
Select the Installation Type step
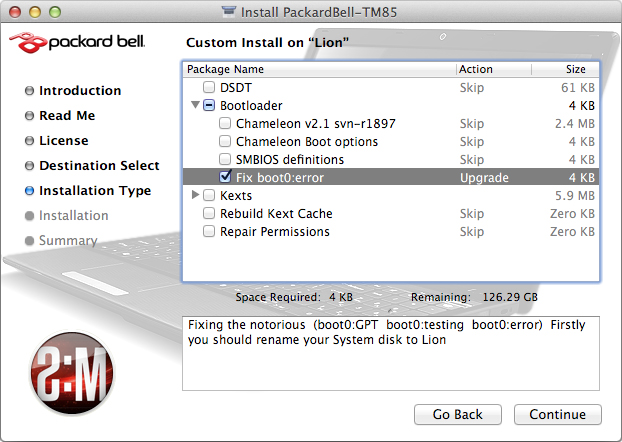click(x=95, y=190)
